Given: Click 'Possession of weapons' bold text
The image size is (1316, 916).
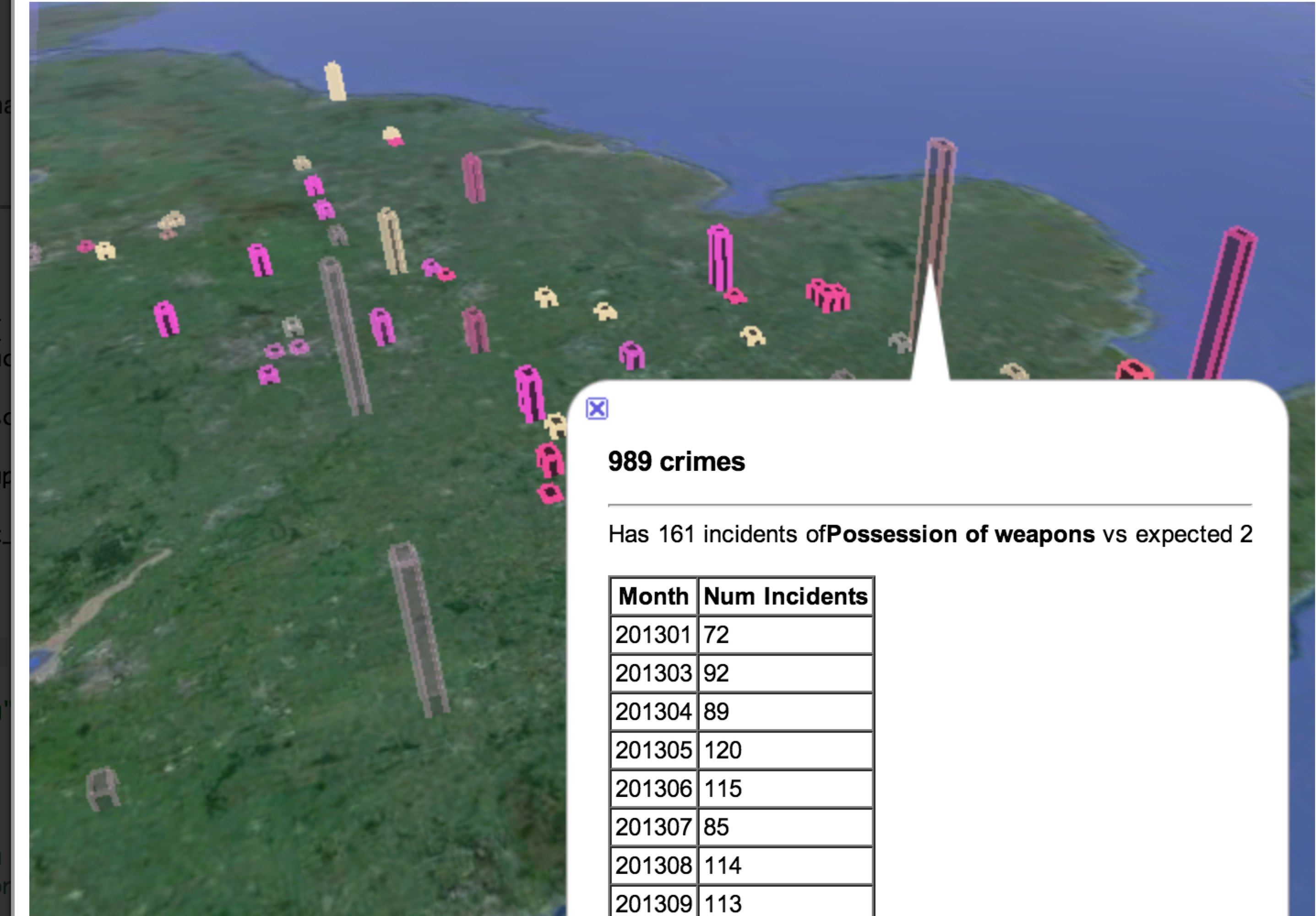Looking at the screenshot, I should (x=961, y=534).
